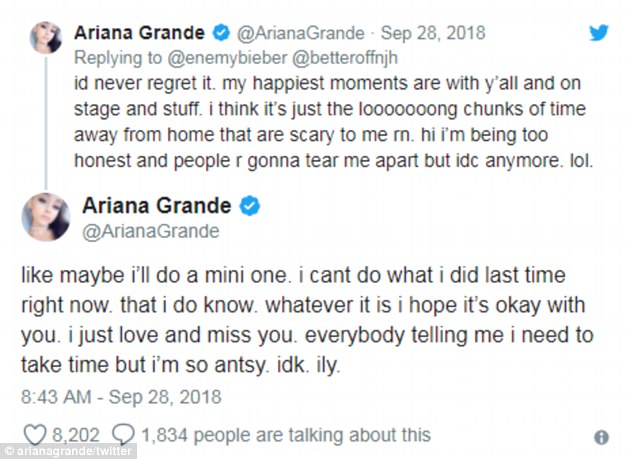
Task: Click the info icon at bottom right
Action: point(601,437)
